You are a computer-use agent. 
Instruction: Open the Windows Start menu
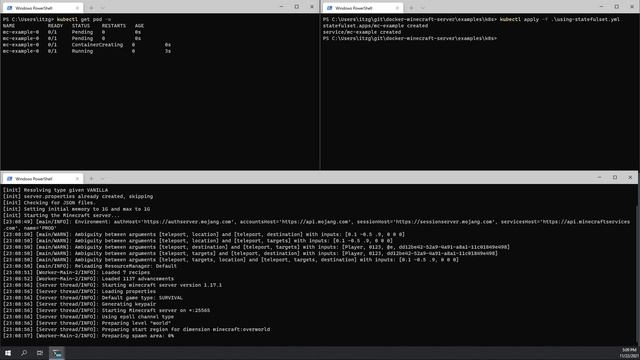tap(8, 353)
